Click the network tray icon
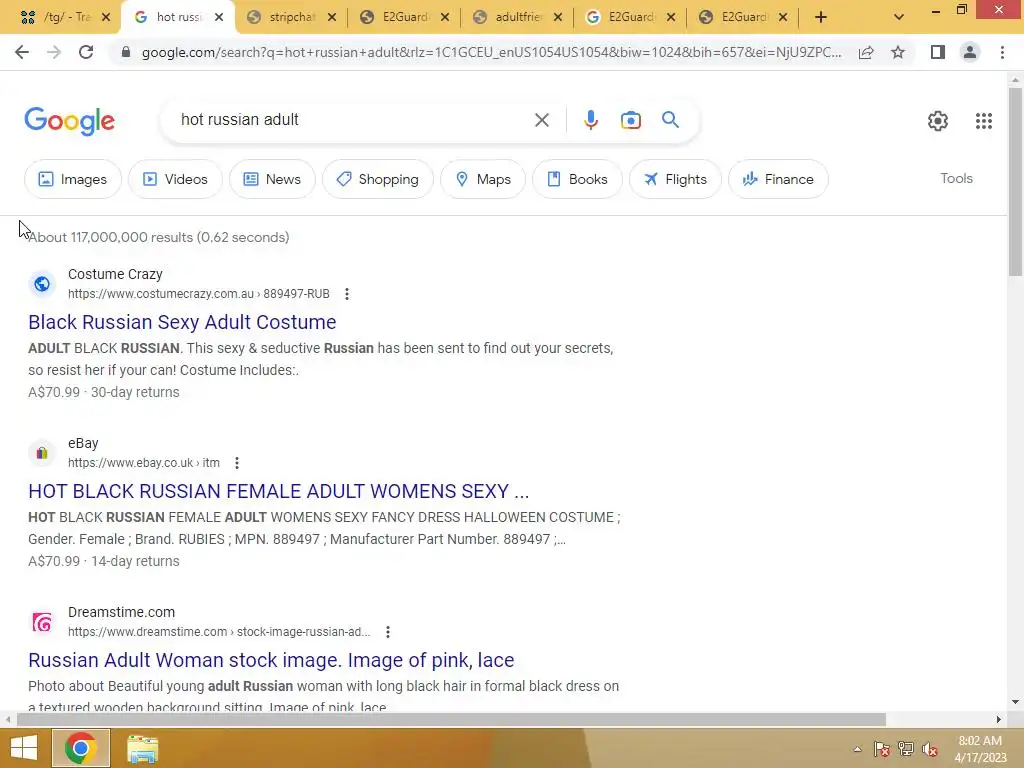This screenshot has width=1024, height=768. 906,749
